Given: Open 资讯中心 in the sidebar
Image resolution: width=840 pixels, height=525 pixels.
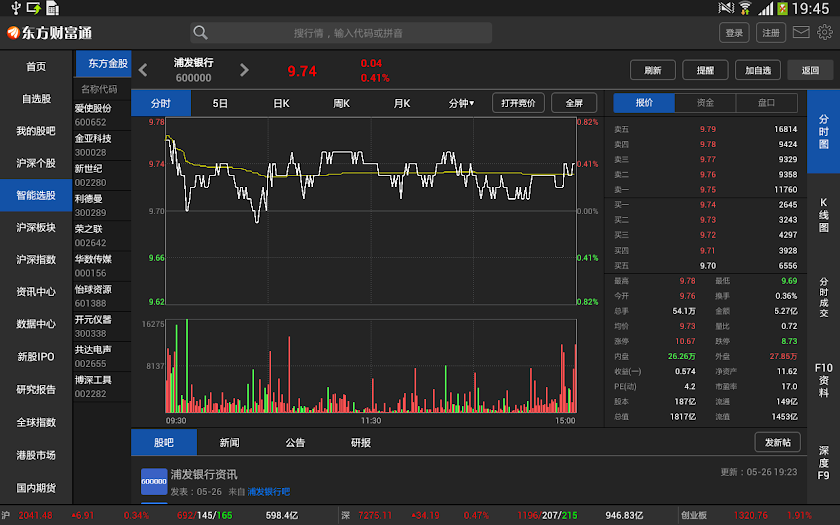Looking at the screenshot, I should pos(36,292).
